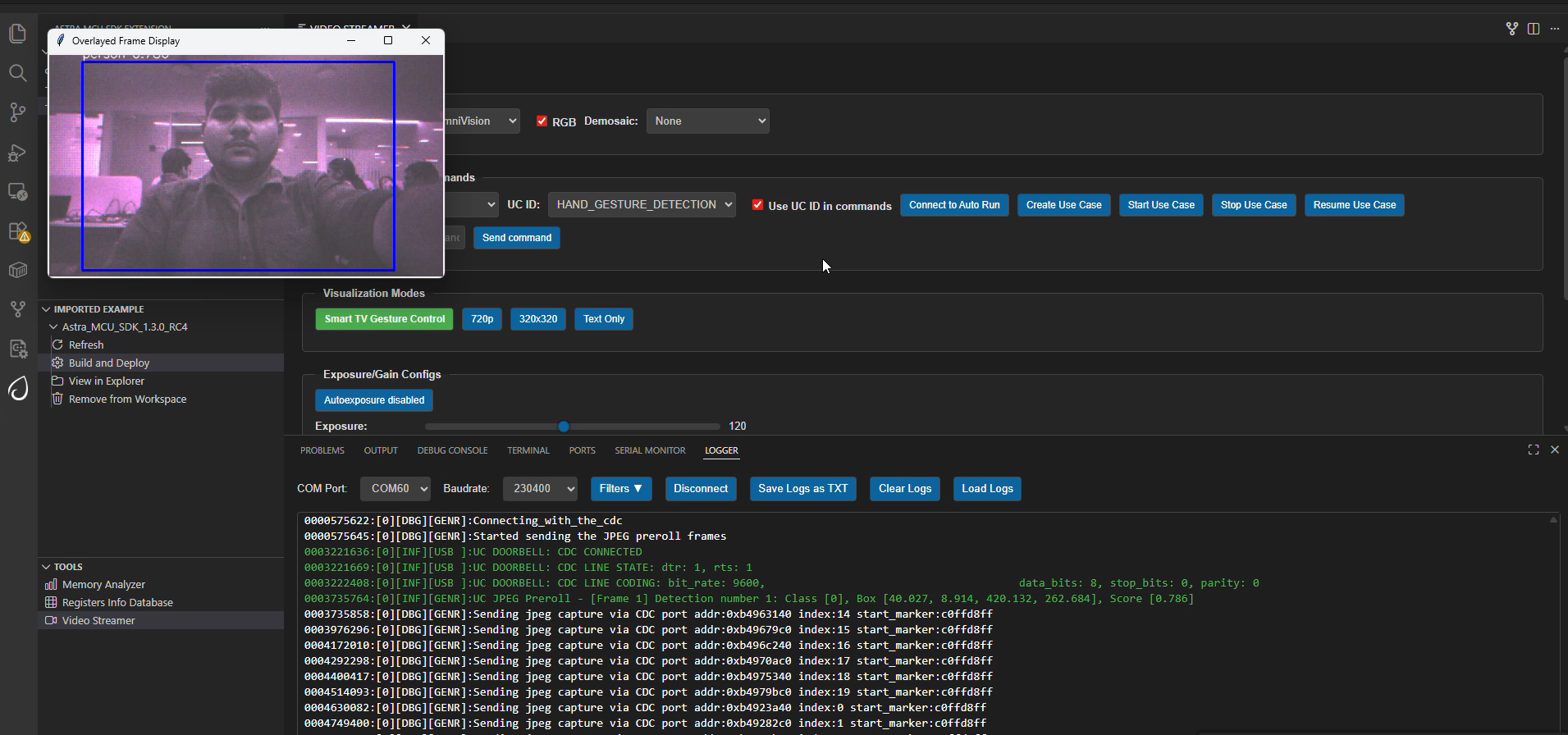Viewport: 1568px width, 735px height.
Task: Open the Search view in activity bar
Action: tap(17, 73)
